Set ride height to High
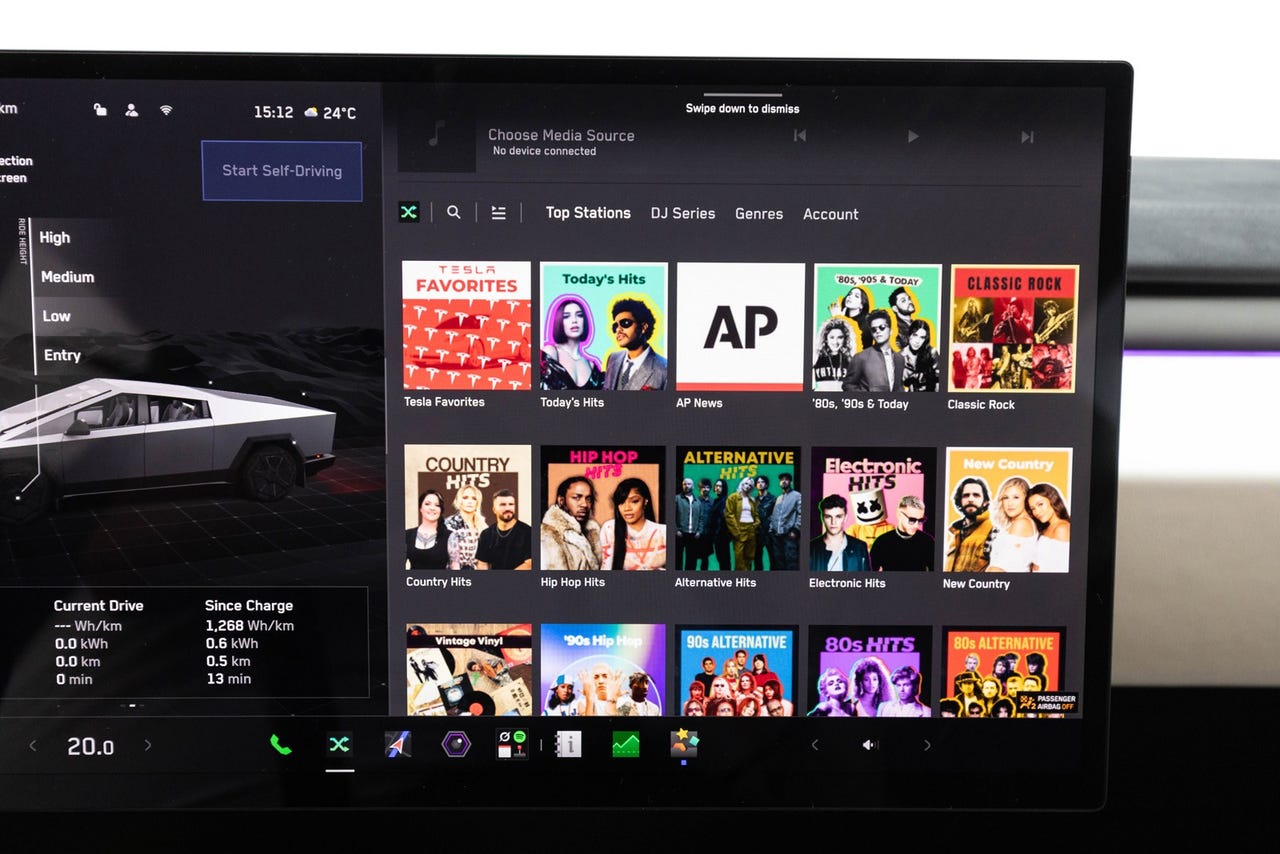The image size is (1280, 854). (x=55, y=238)
